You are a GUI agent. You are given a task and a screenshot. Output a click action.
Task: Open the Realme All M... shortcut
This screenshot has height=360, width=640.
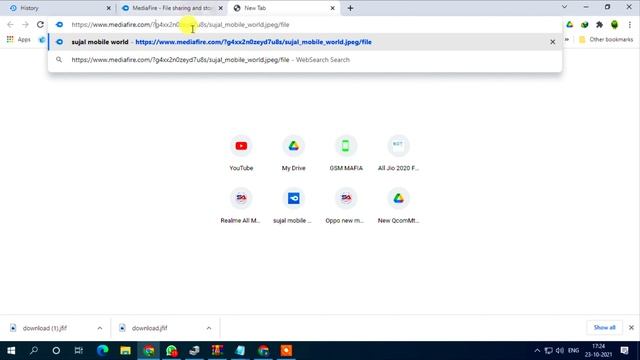coord(241,206)
